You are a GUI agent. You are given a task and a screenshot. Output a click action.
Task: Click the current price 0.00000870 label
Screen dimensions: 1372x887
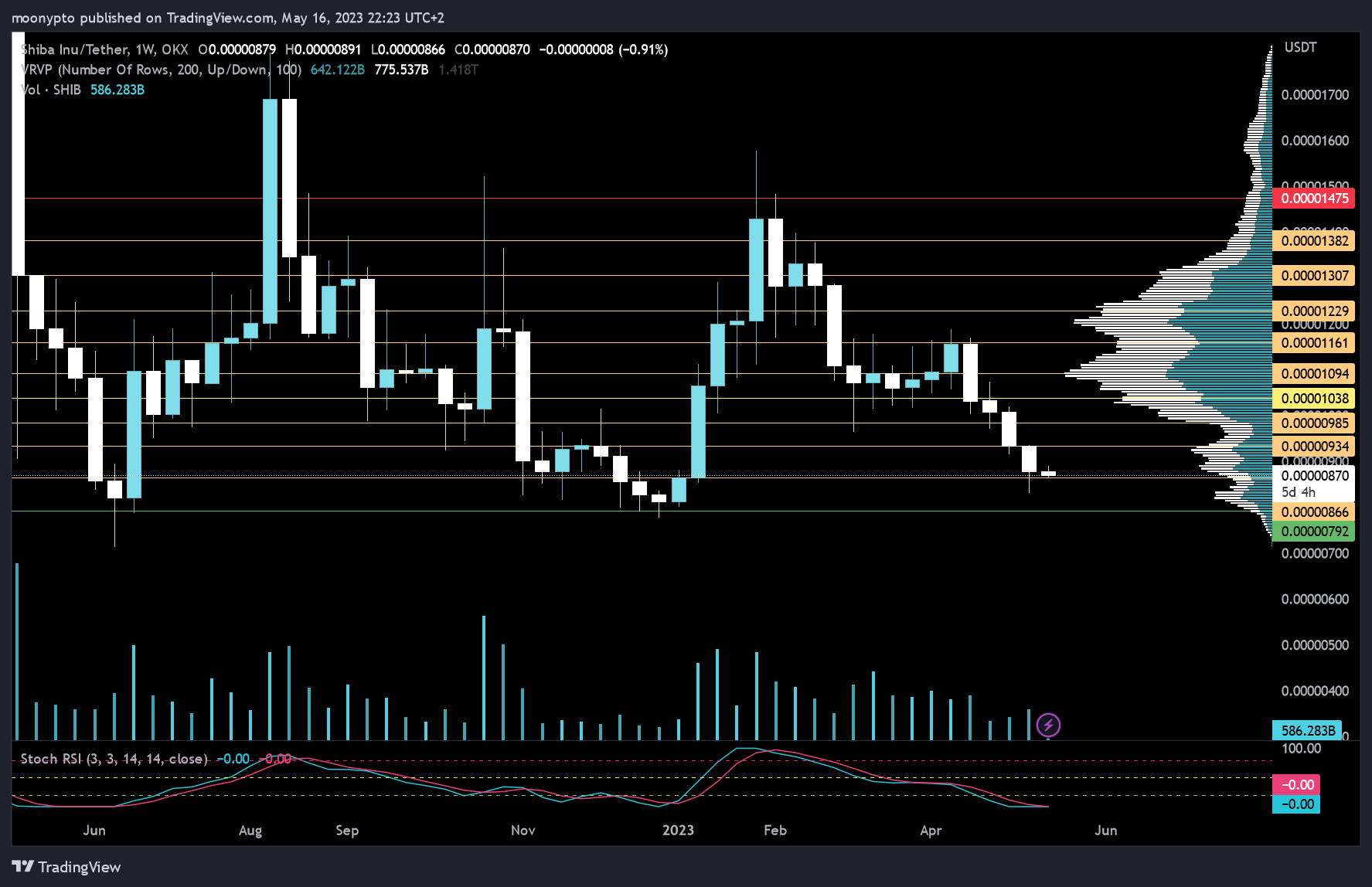(1313, 476)
